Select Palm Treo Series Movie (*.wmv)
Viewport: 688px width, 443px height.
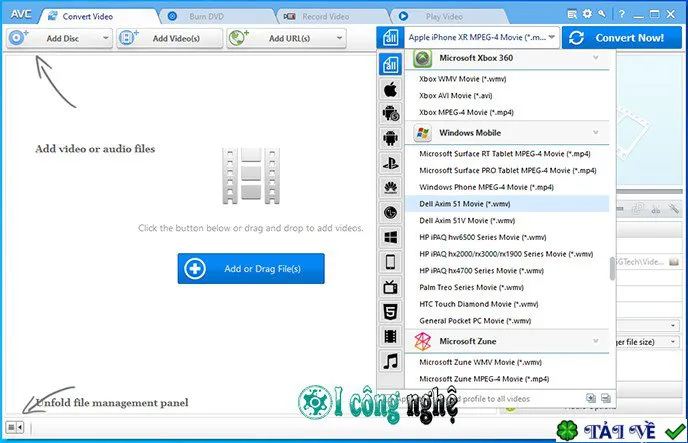[x=507, y=287]
